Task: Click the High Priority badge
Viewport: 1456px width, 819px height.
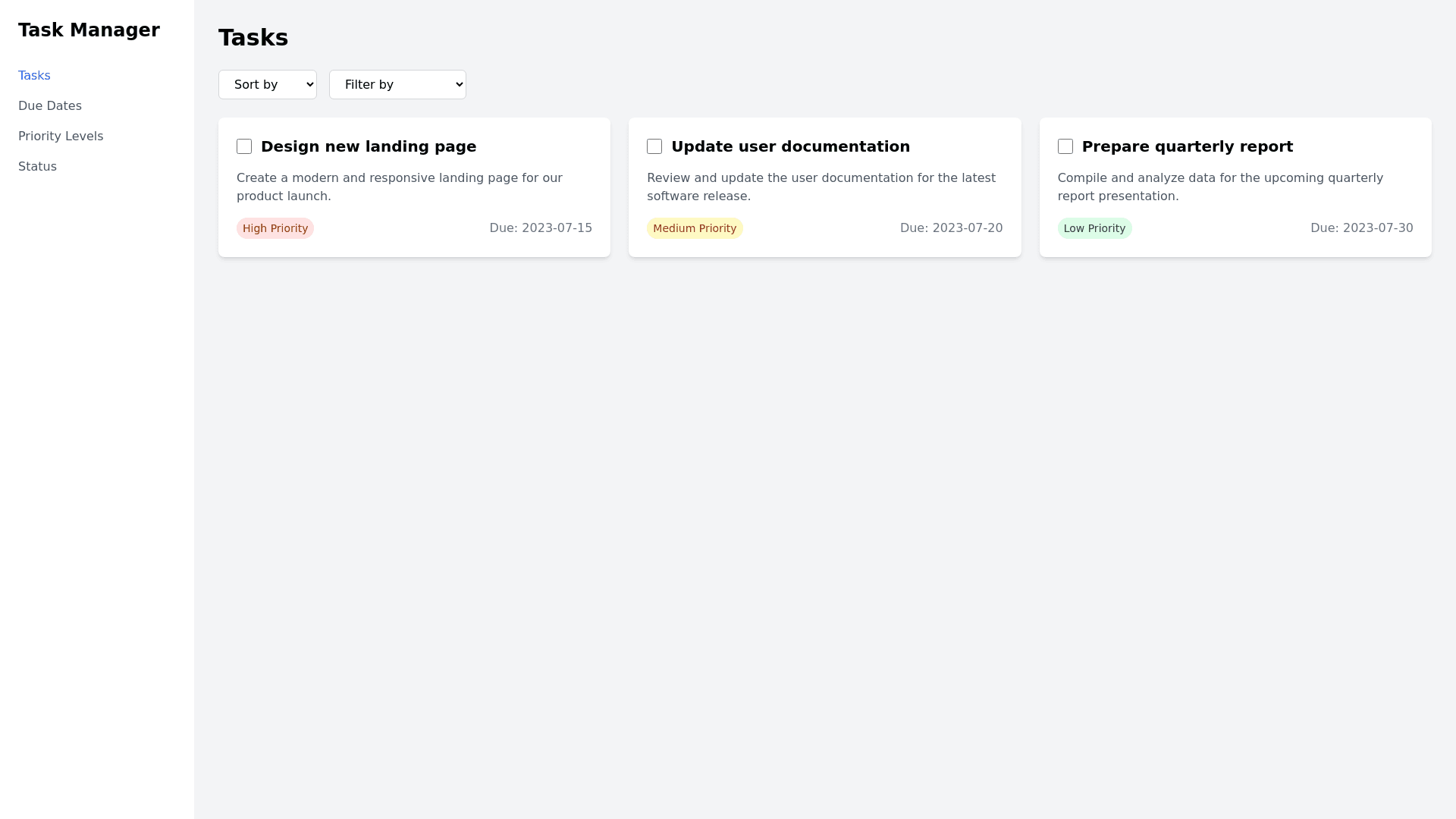Action: click(x=275, y=228)
